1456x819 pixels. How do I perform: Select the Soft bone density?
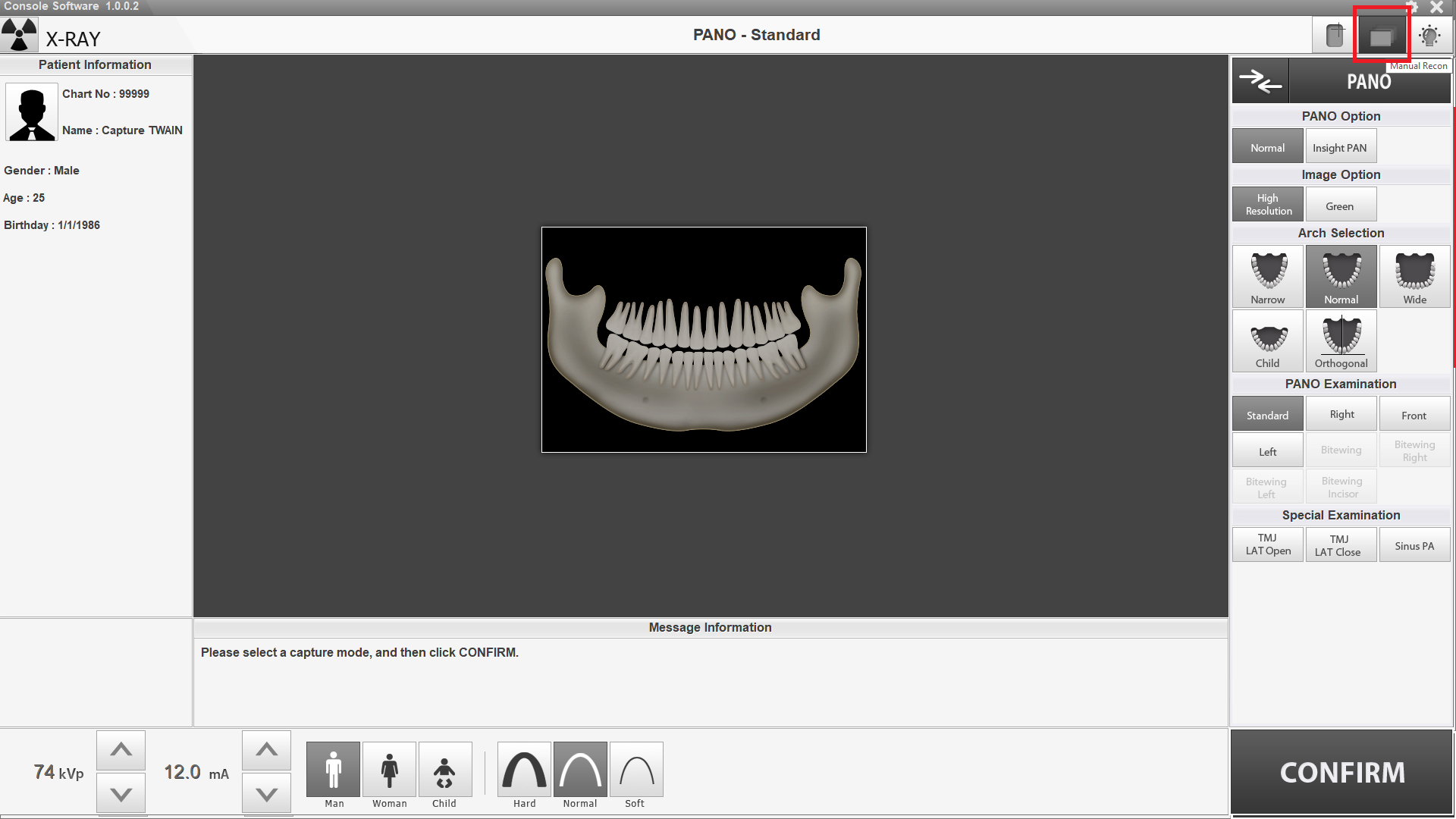[x=636, y=770]
